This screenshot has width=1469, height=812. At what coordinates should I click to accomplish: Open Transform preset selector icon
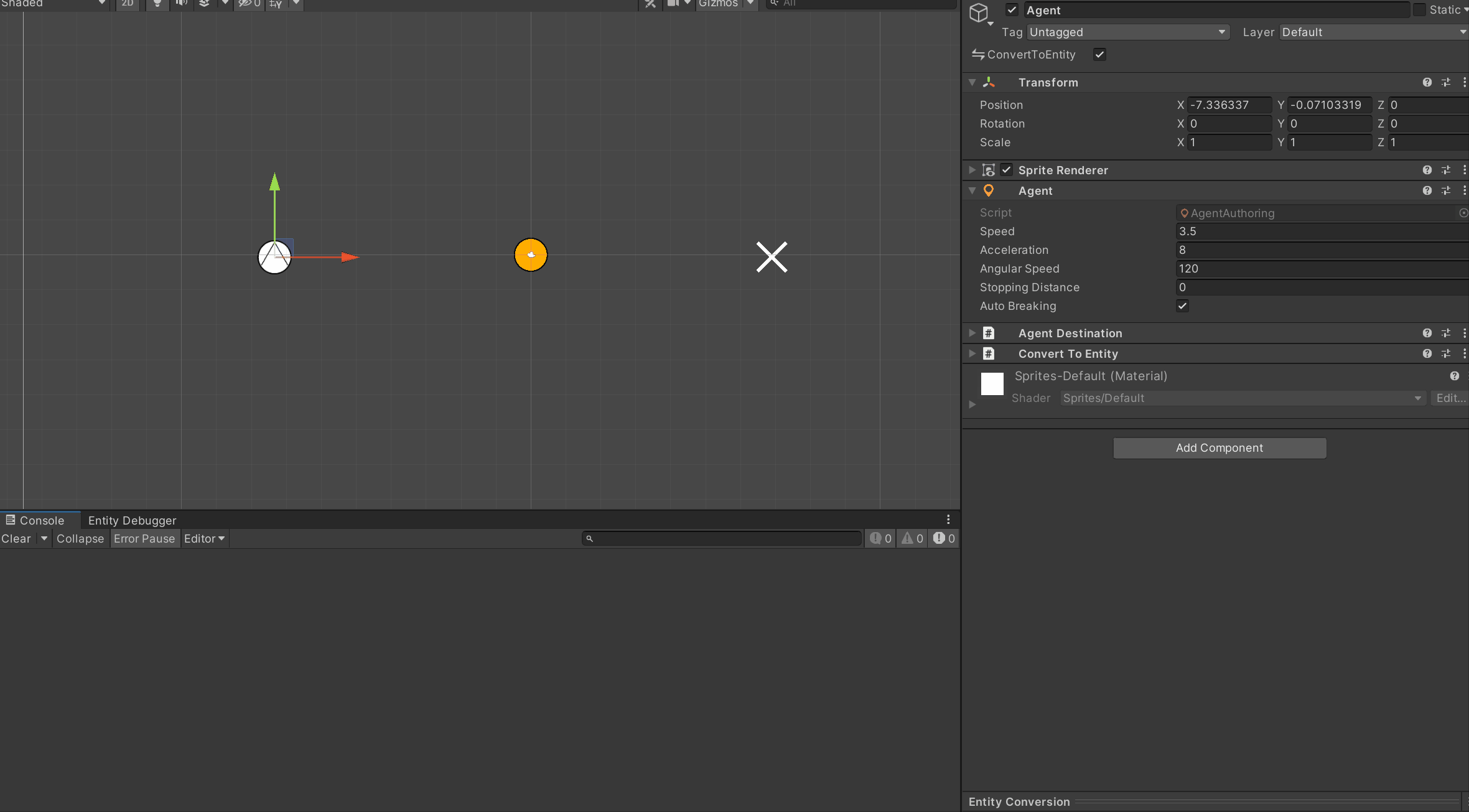coord(1446,82)
